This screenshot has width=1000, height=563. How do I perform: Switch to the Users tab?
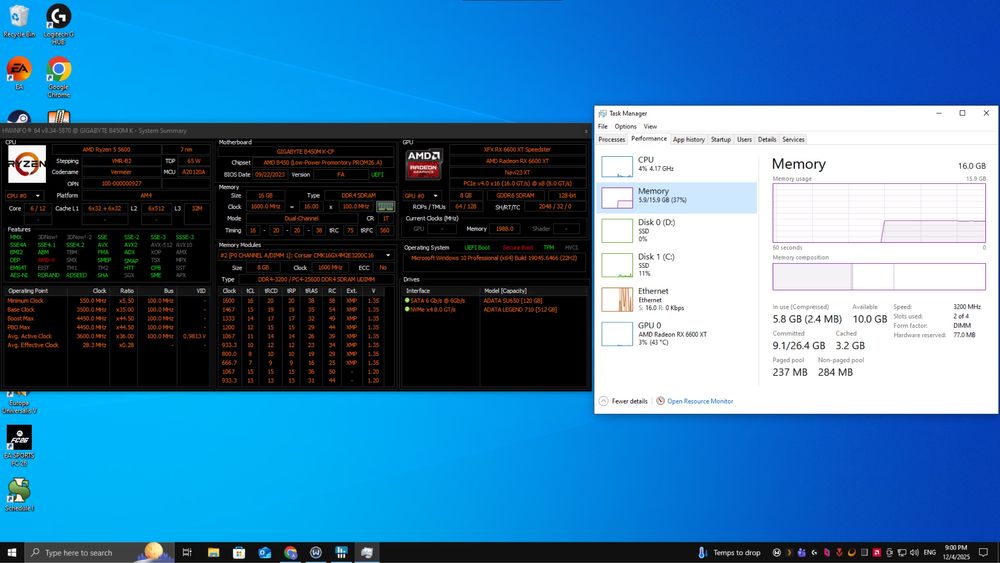[x=744, y=140]
